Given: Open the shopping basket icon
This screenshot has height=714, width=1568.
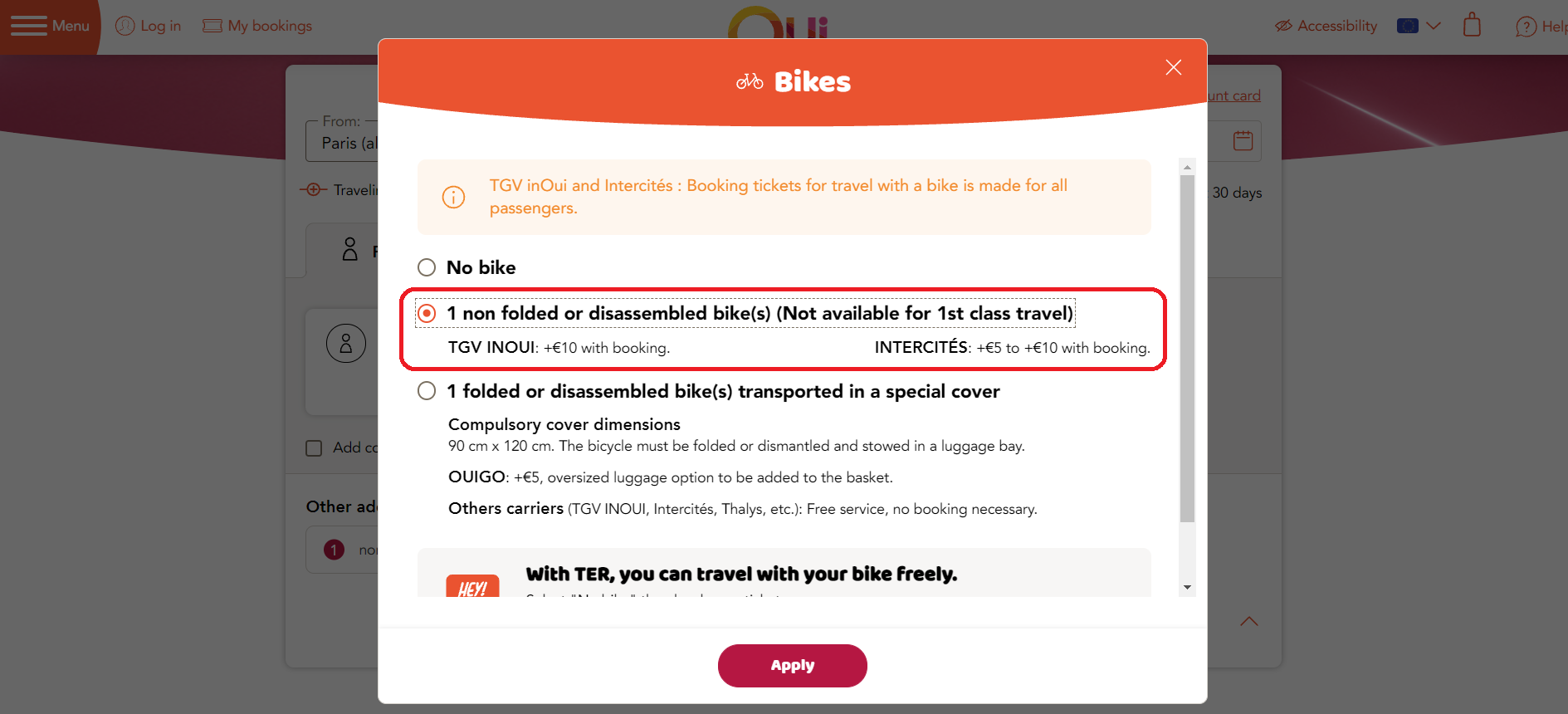Looking at the screenshot, I should (1472, 24).
